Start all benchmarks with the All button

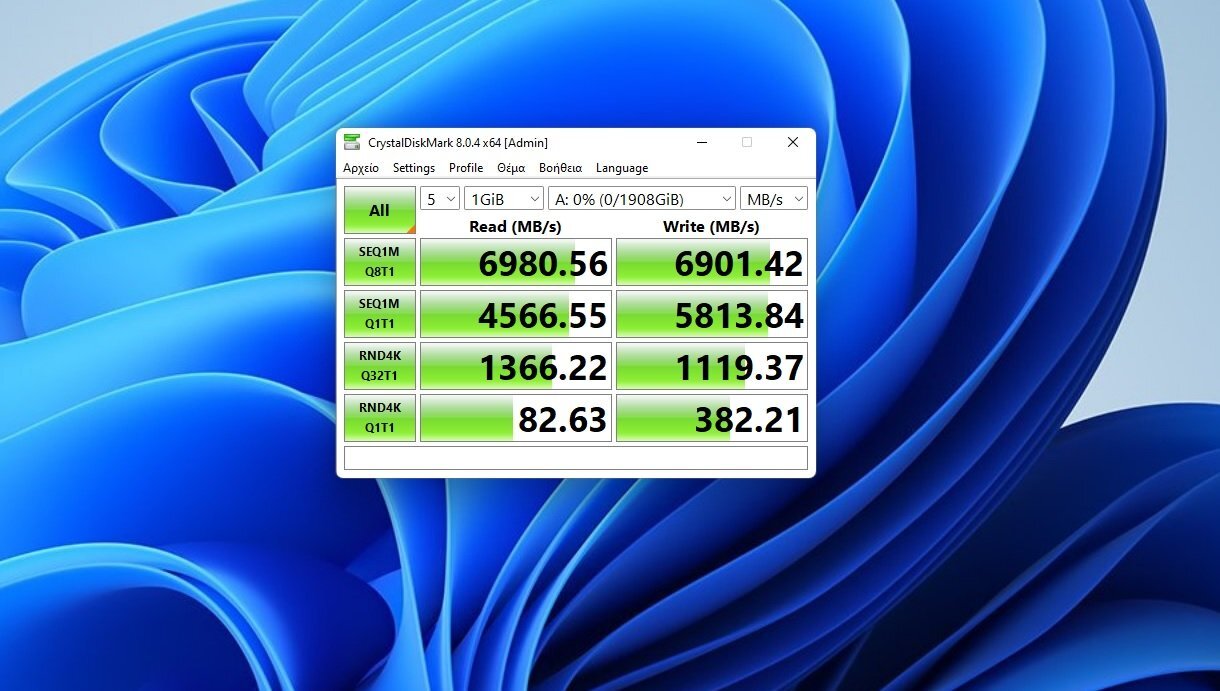[x=379, y=210]
